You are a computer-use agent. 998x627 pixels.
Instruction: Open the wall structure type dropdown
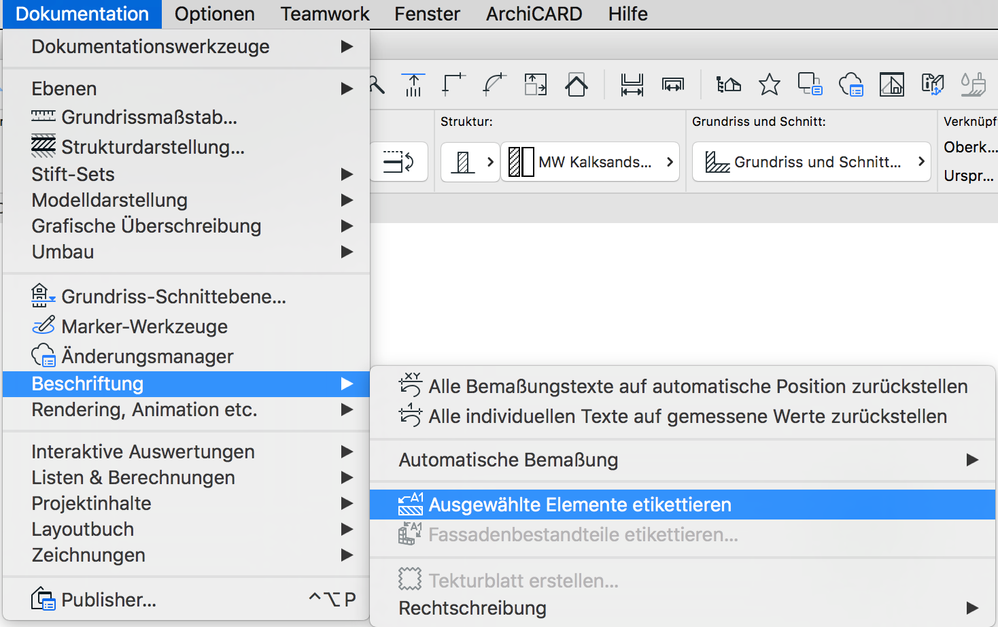(470, 162)
